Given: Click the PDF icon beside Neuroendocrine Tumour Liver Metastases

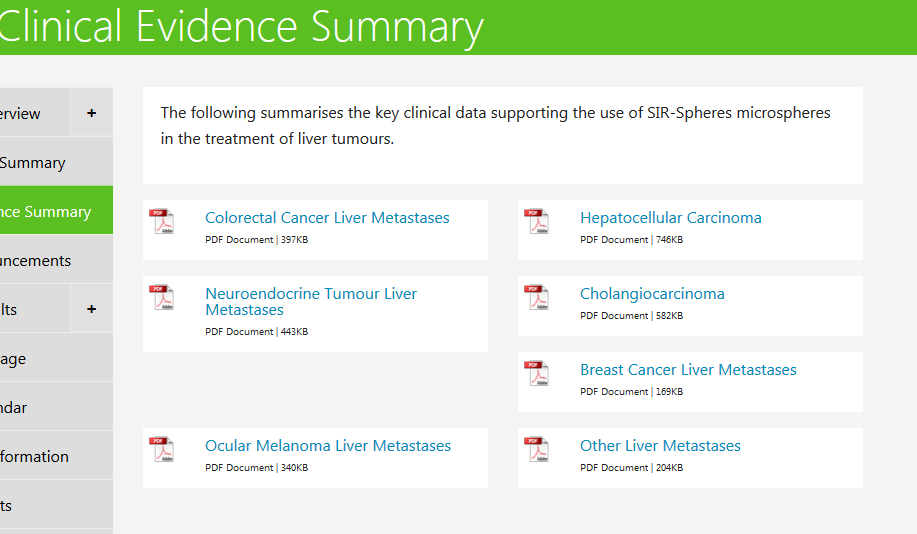Looking at the screenshot, I should [x=162, y=297].
